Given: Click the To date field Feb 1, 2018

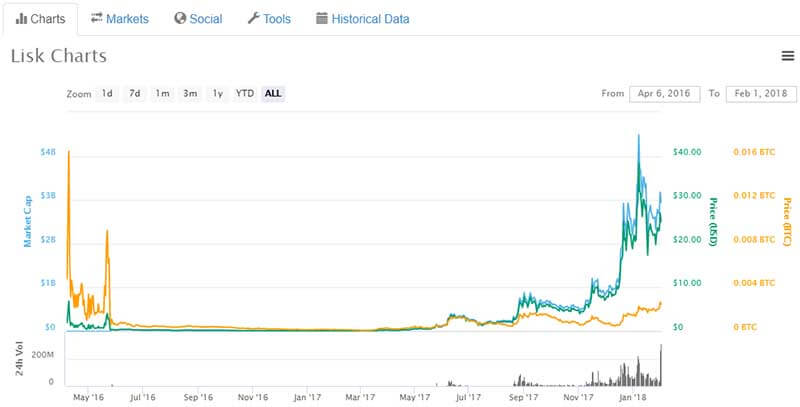Looking at the screenshot, I should (x=761, y=94).
